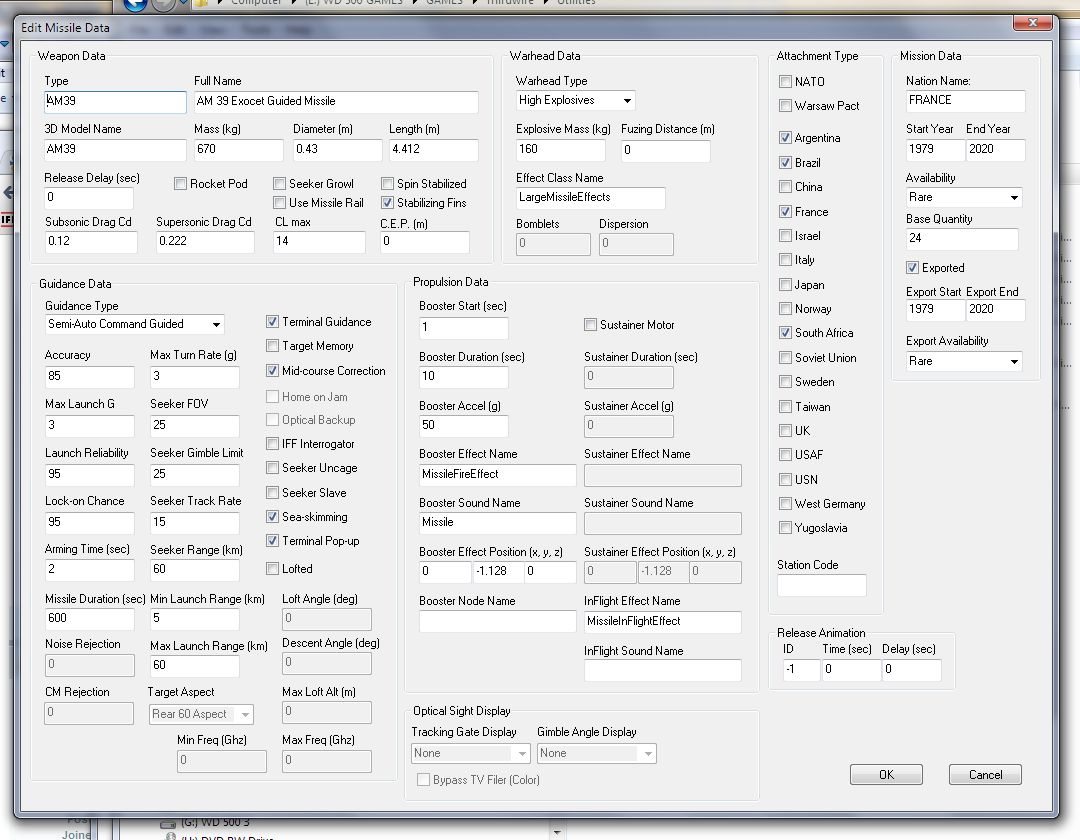Viewport: 1080px width, 840px height.
Task: Click the CL max field
Action: click(x=320, y=242)
